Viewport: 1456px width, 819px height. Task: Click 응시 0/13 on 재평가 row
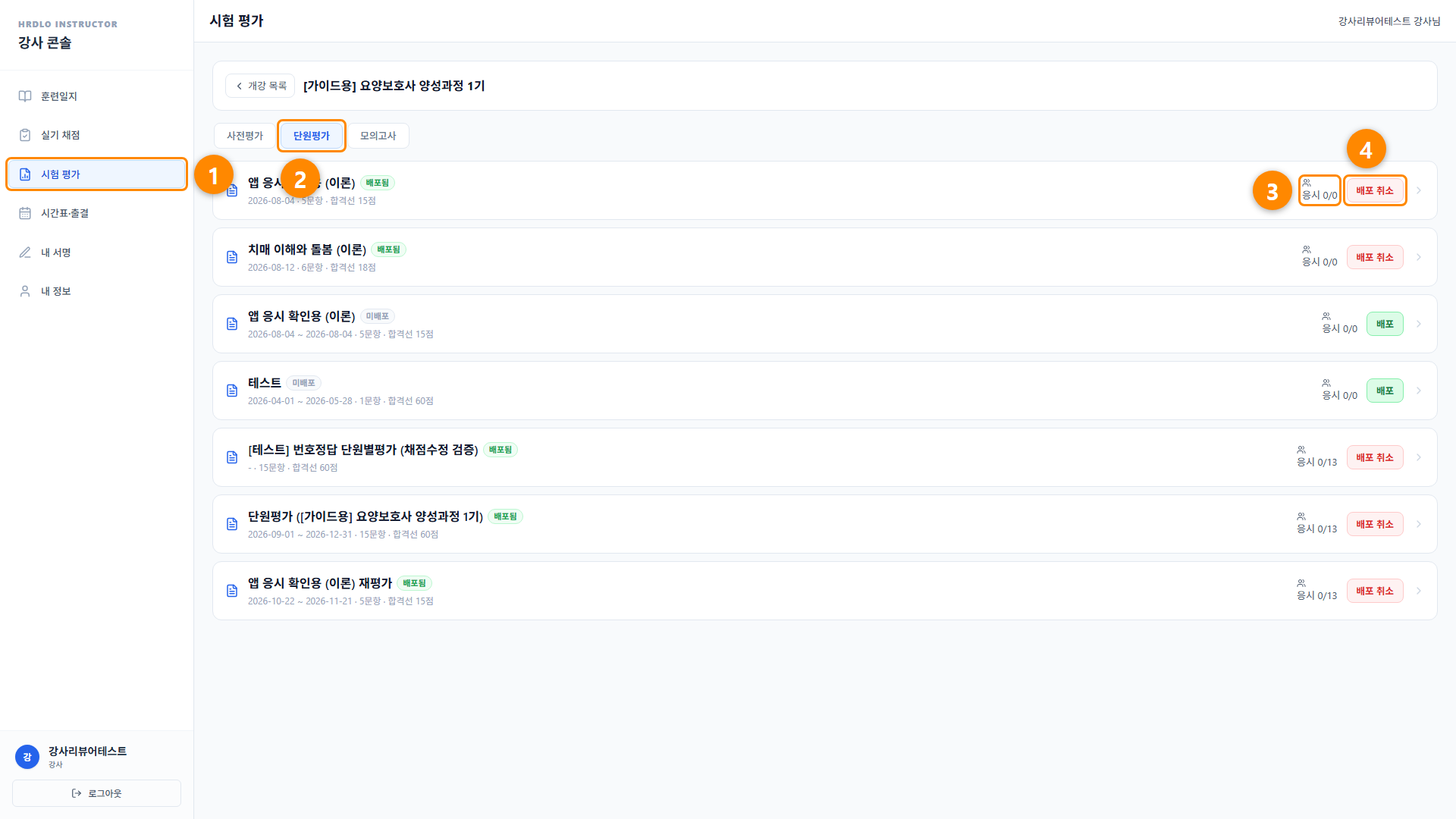[x=1317, y=596]
